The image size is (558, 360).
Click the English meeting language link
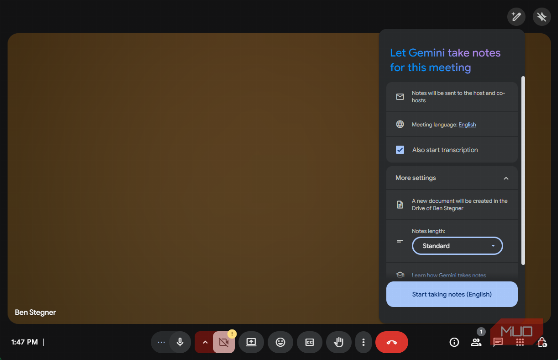tap(467, 125)
